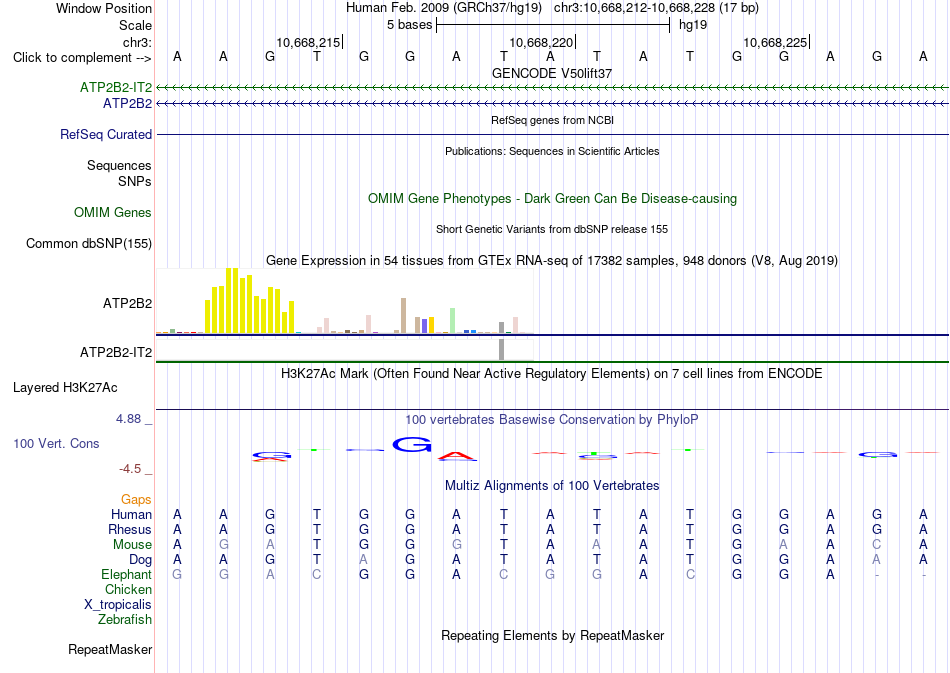Open Multiz Alignments of 100 Vertebrates title

coord(552,486)
